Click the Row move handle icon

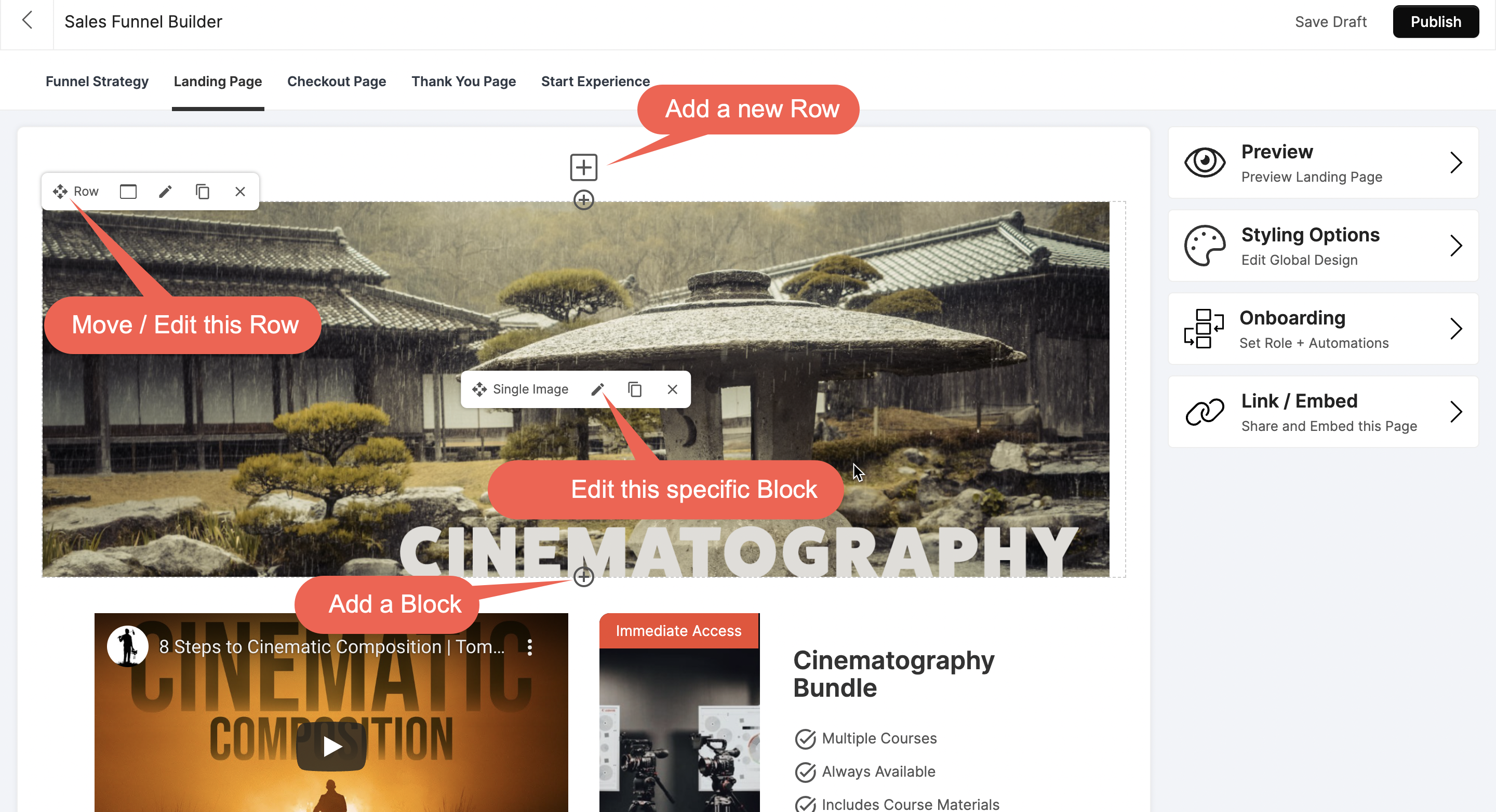[x=60, y=192]
